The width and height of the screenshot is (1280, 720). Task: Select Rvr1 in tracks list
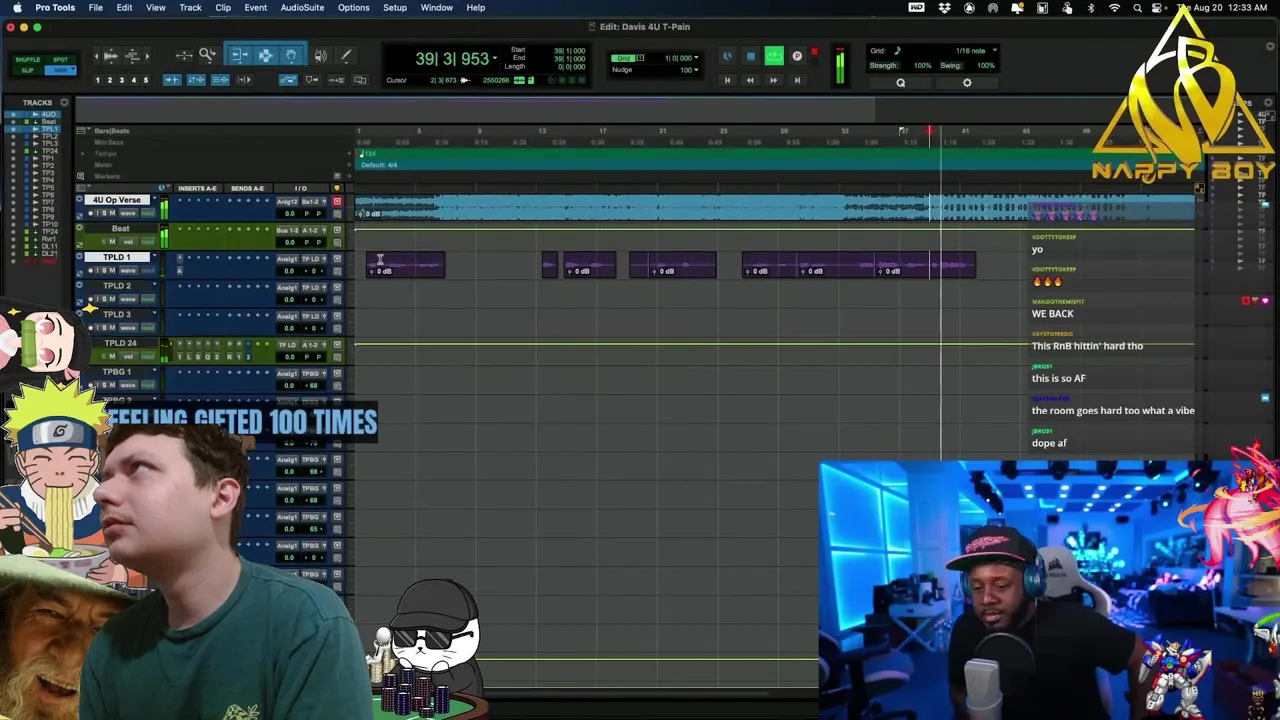[48, 239]
